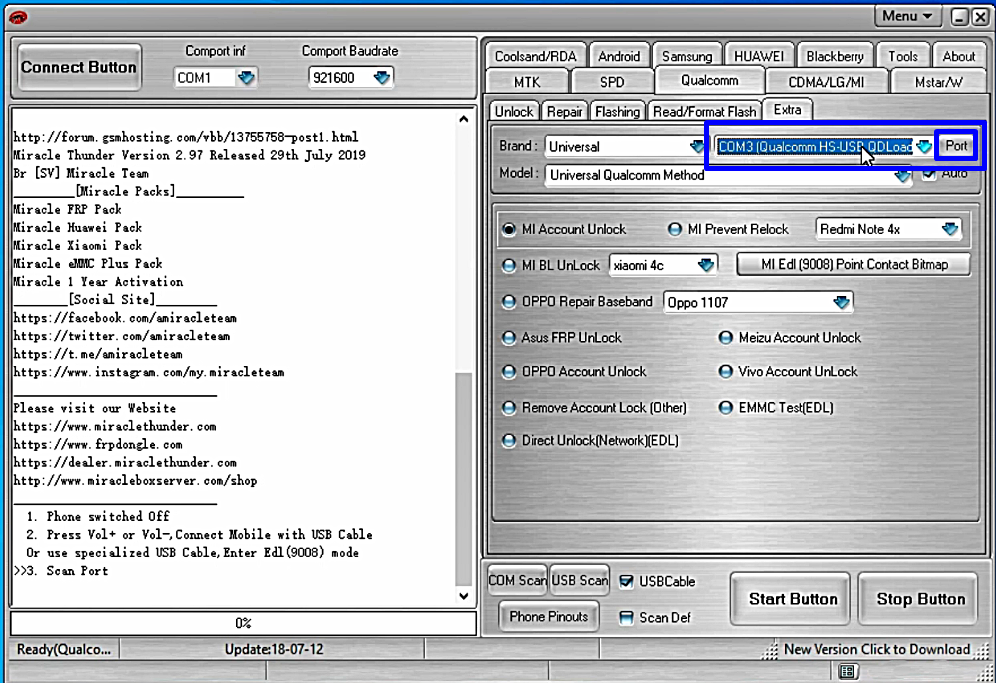This screenshot has width=996, height=683.
Task: Choose the EMMC Test(EDL) radio button
Action: click(727, 408)
